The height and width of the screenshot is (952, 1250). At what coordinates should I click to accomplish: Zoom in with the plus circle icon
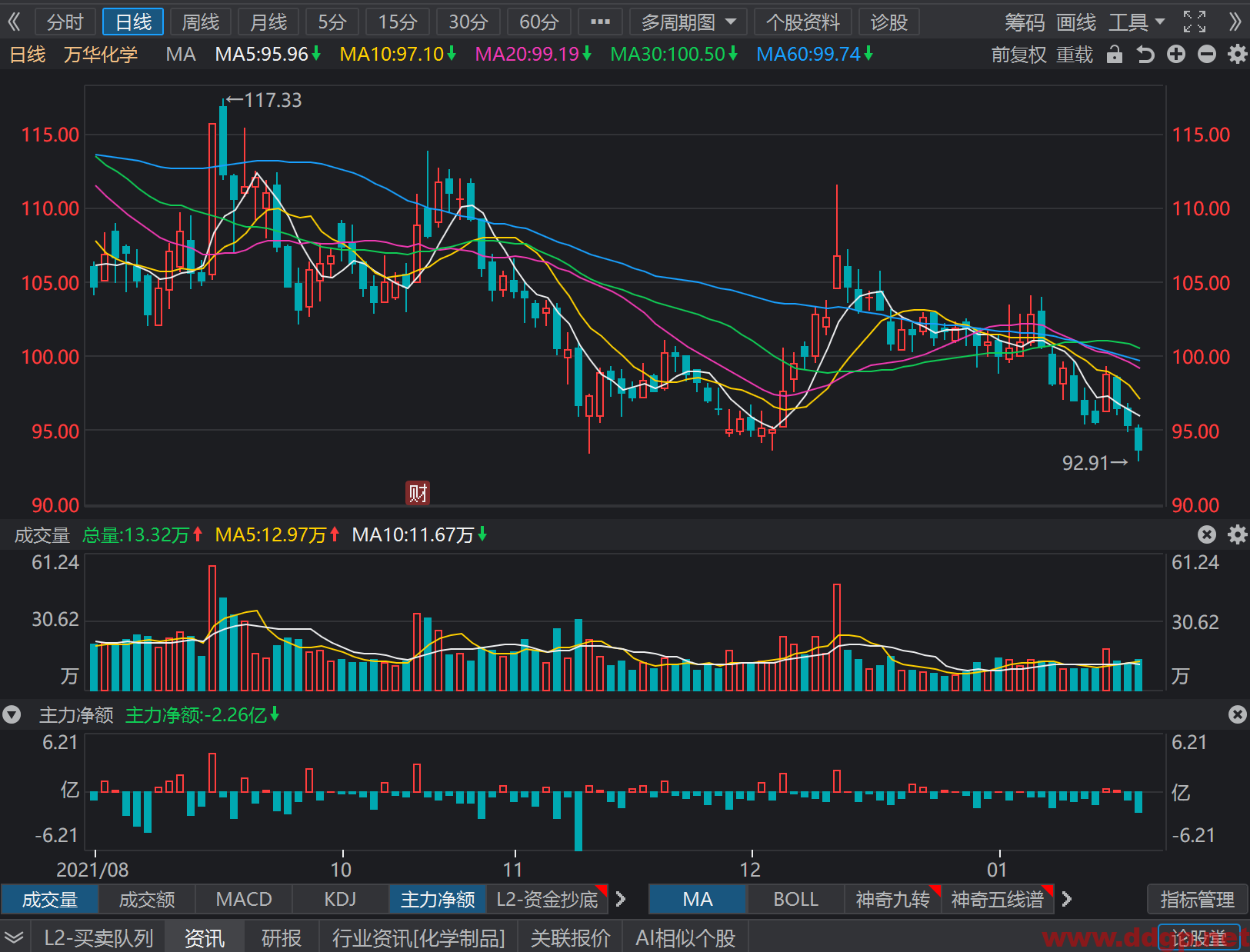(x=1176, y=55)
